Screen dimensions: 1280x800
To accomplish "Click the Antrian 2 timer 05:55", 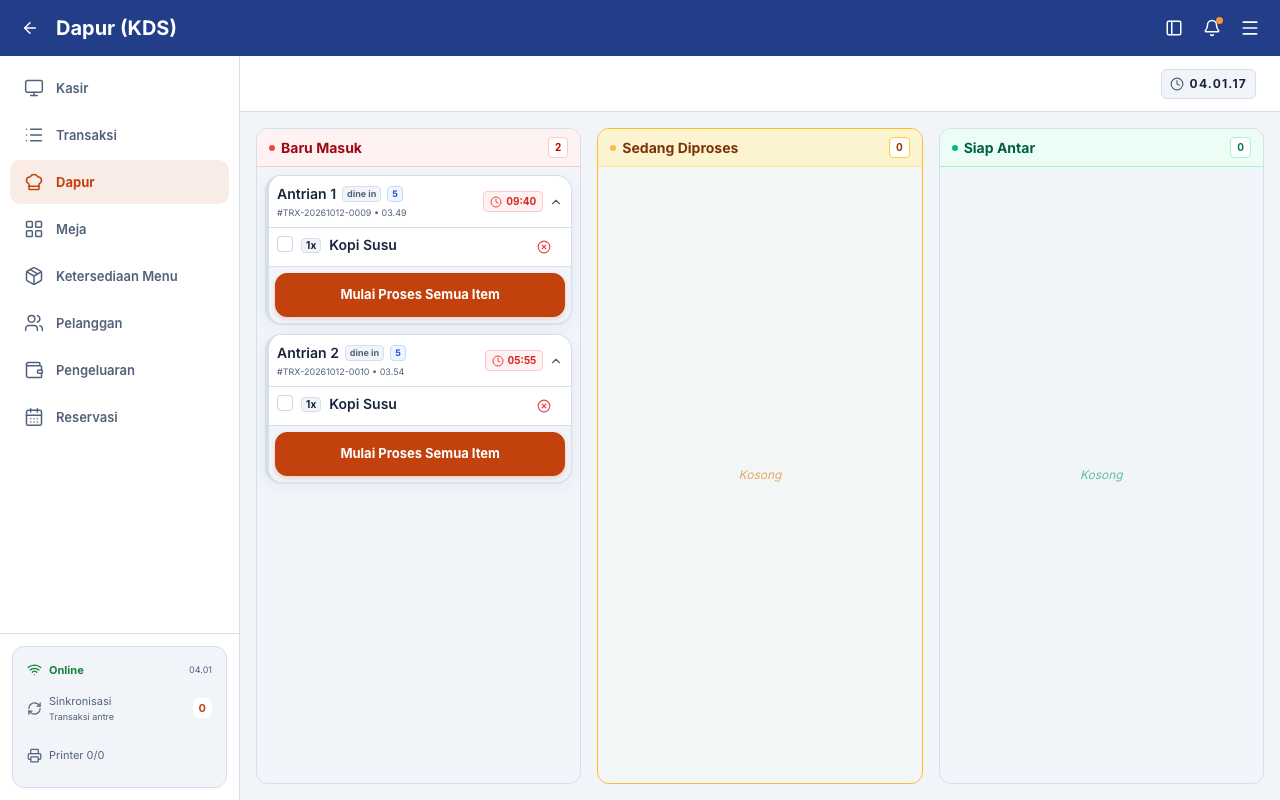I will pos(514,361).
